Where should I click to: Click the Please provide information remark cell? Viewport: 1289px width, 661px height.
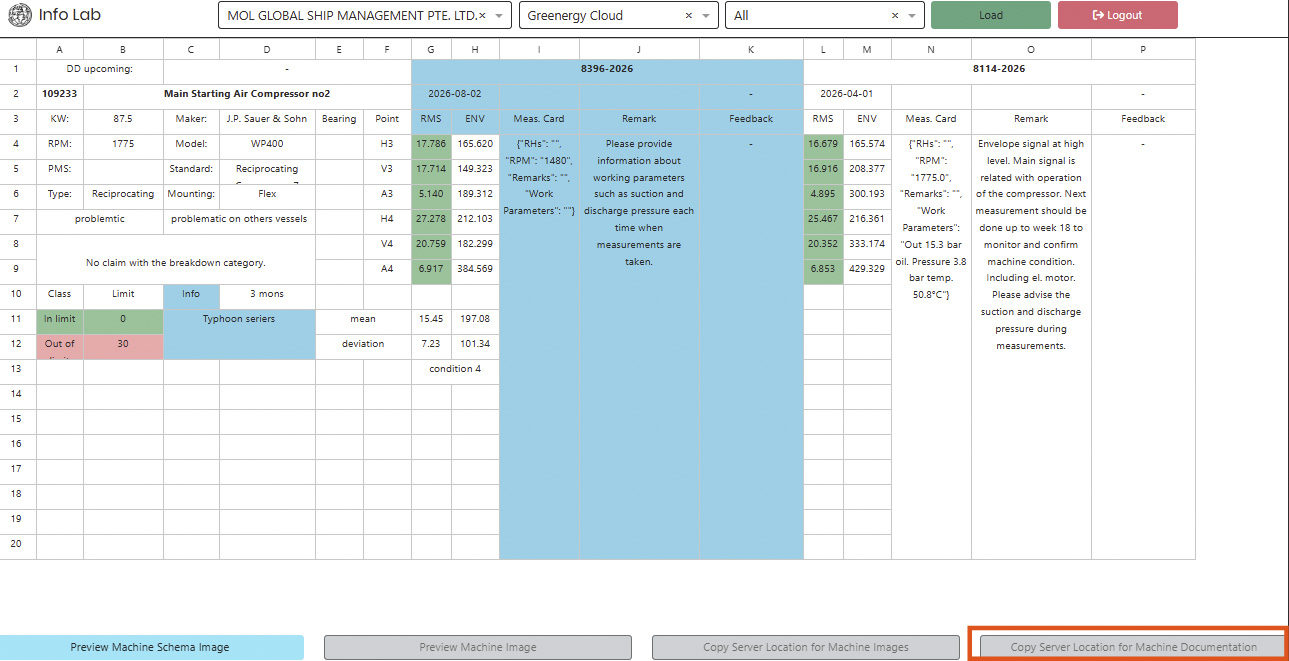pos(639,346)
